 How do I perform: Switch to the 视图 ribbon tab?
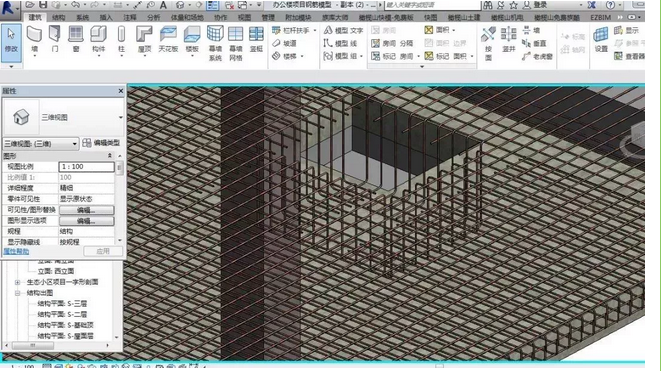click(x=244, y=17)
